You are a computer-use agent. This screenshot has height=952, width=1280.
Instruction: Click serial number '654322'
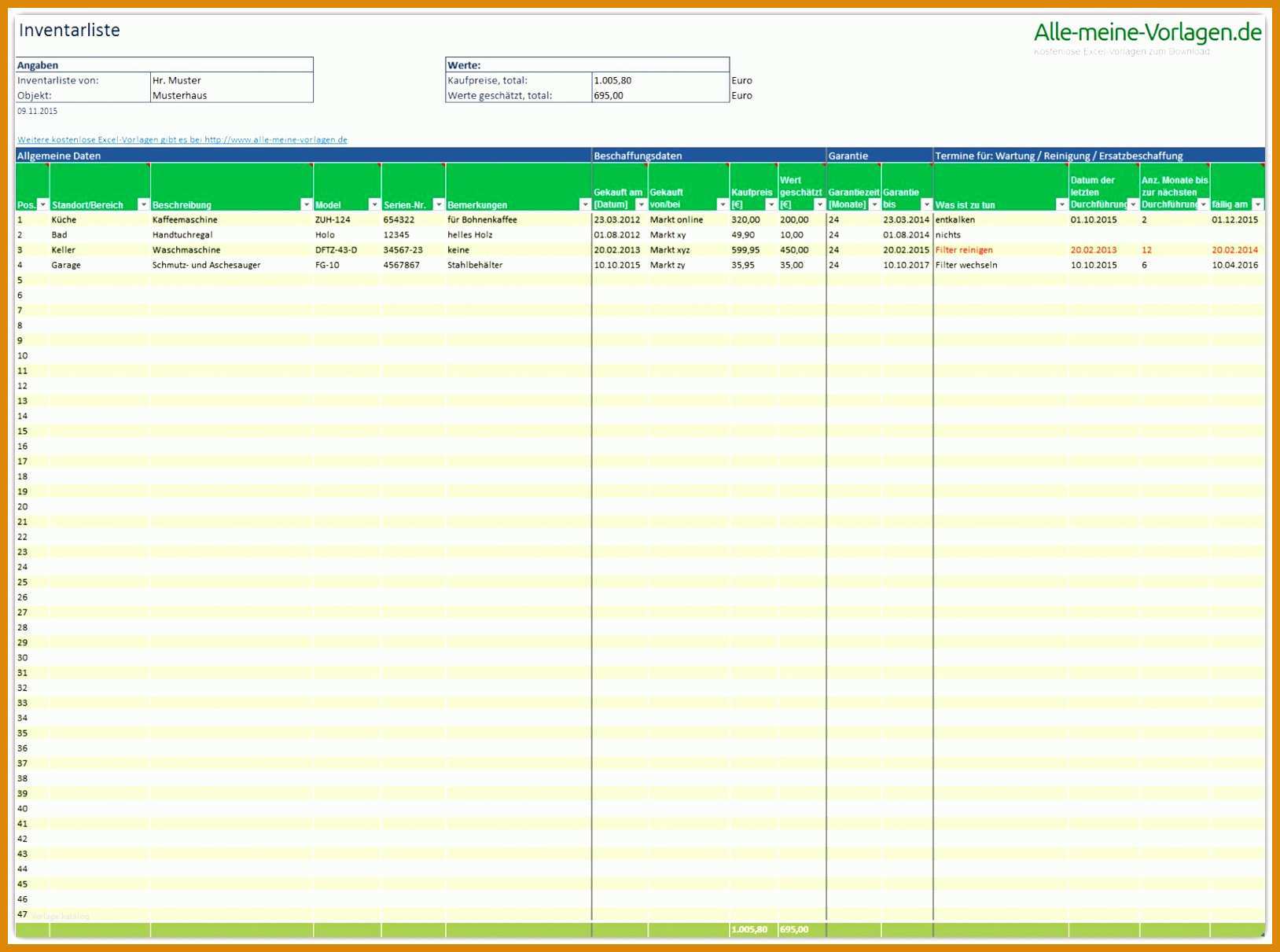tap(413, 219)
